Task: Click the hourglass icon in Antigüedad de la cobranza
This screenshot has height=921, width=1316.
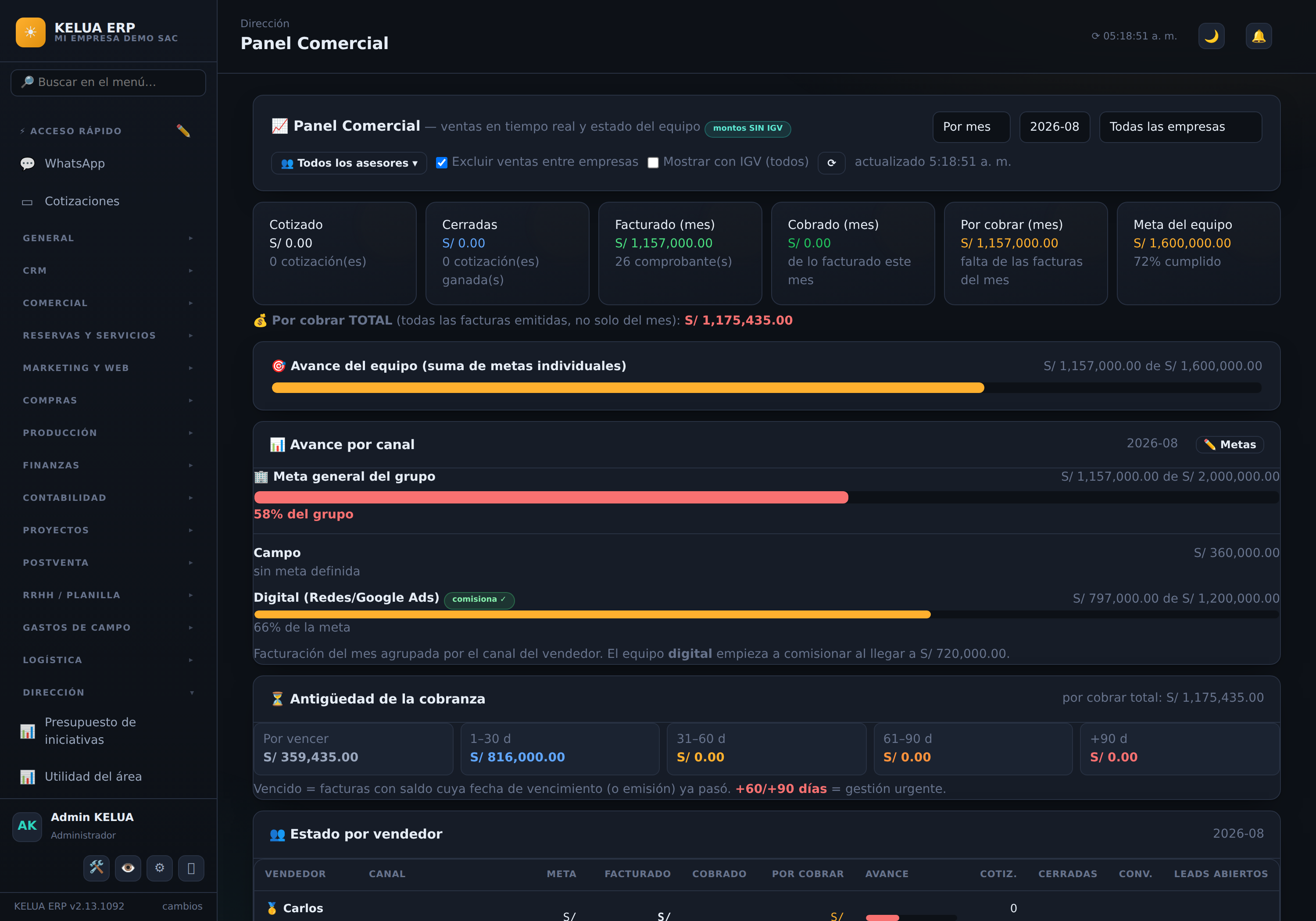Action: point(277,699)
